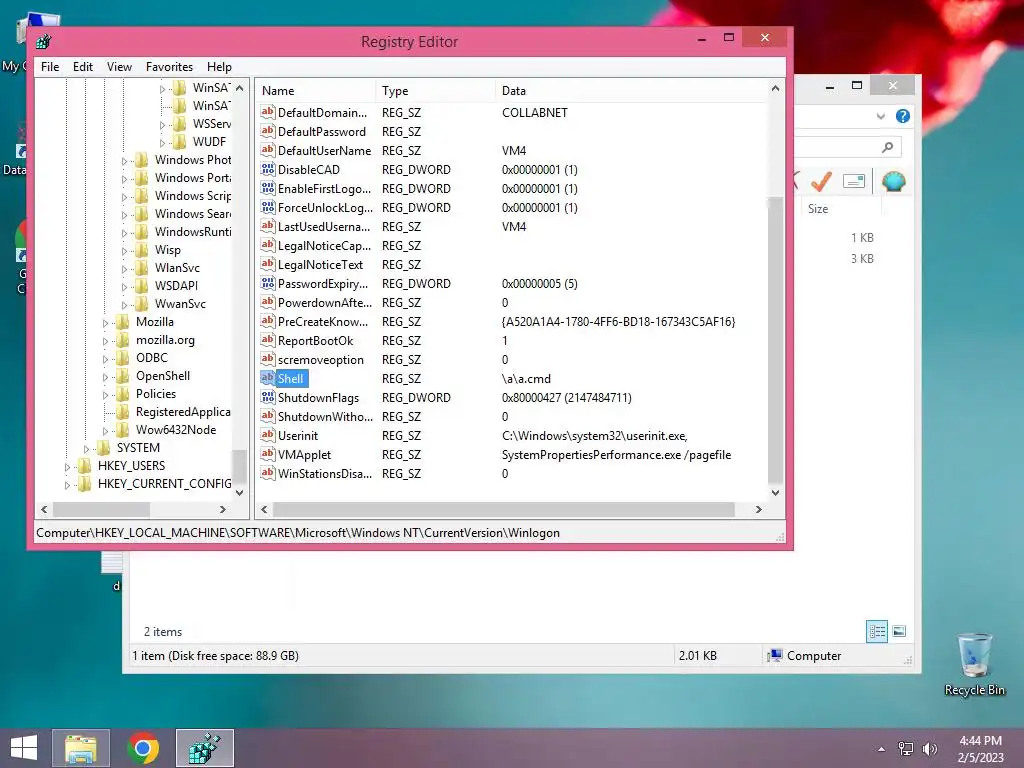Open the Favorites menu

(x=169, y=67)
